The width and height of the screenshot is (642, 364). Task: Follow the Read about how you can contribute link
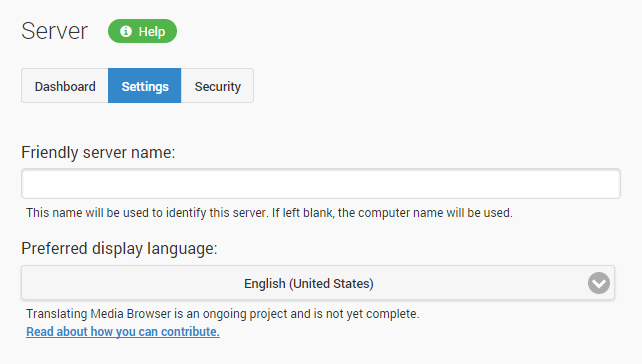[x=123, y=332]
